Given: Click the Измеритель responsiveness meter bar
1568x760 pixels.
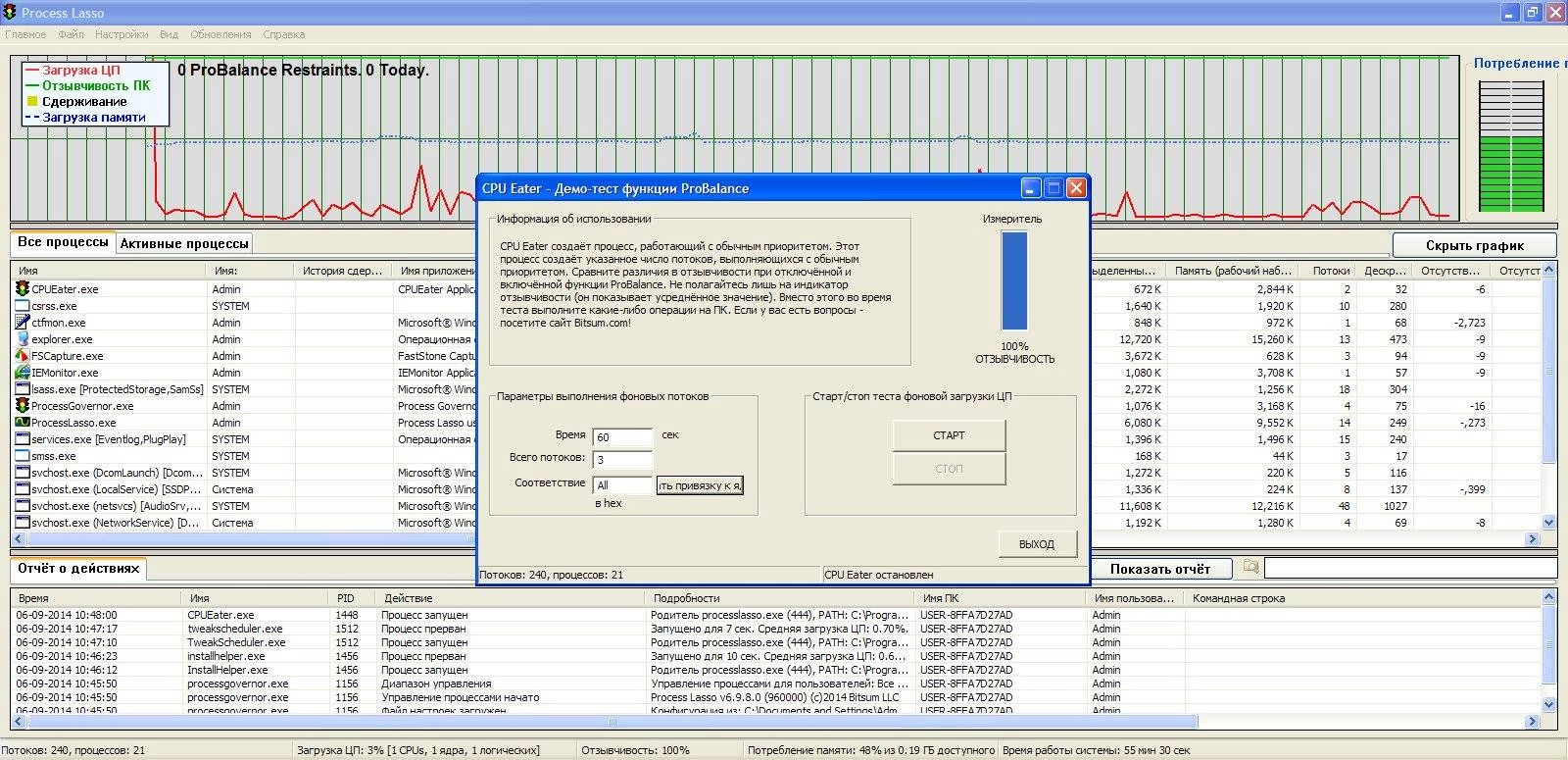Looking at the screenshot, I should click(1014, 280).
